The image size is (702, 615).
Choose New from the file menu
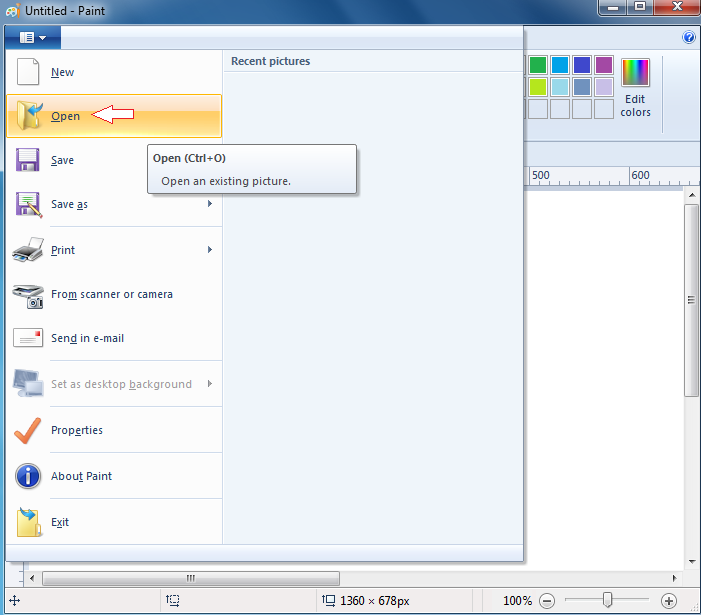click(114, 72)
